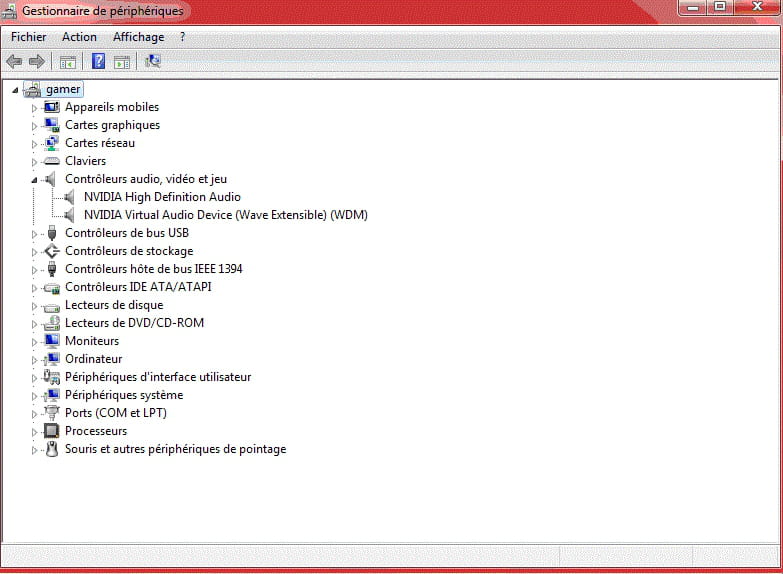Screen dimensions: 783x574
Task: Click the Ordinateur computer icon
Action: (51, 359)
